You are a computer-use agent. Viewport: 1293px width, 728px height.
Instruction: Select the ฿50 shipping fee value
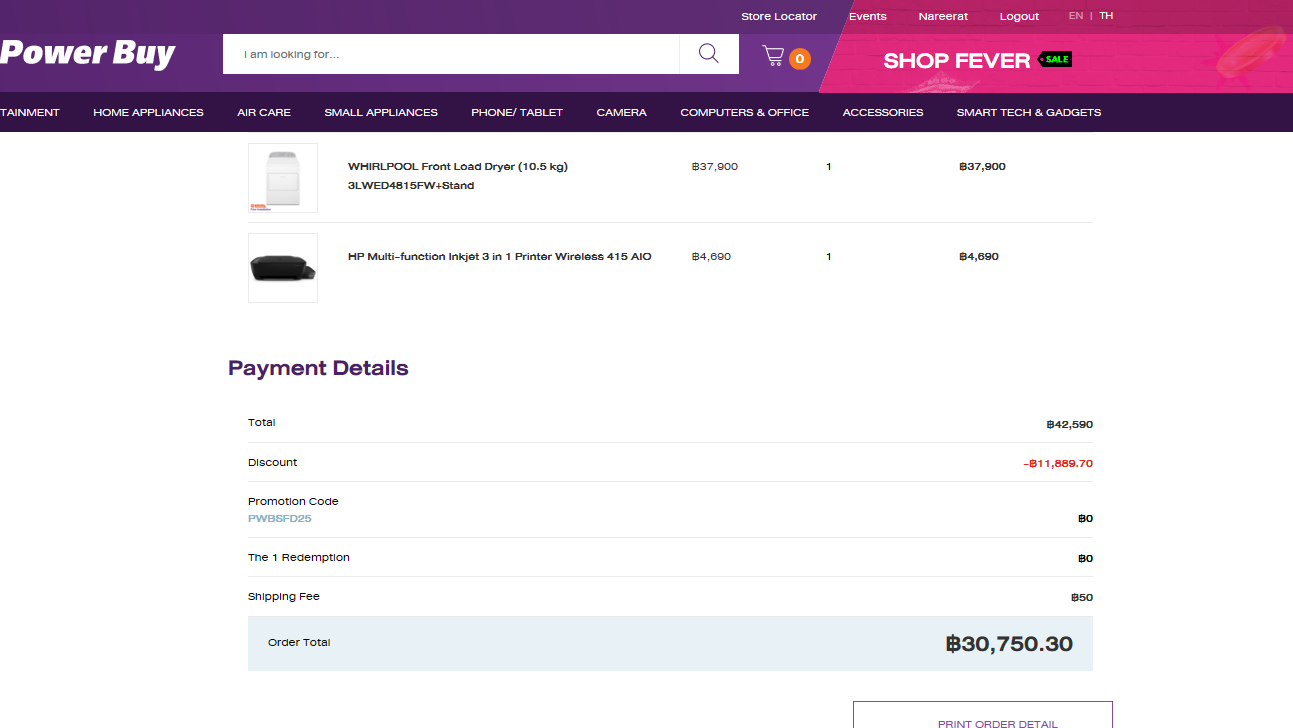click(1082, 598)
